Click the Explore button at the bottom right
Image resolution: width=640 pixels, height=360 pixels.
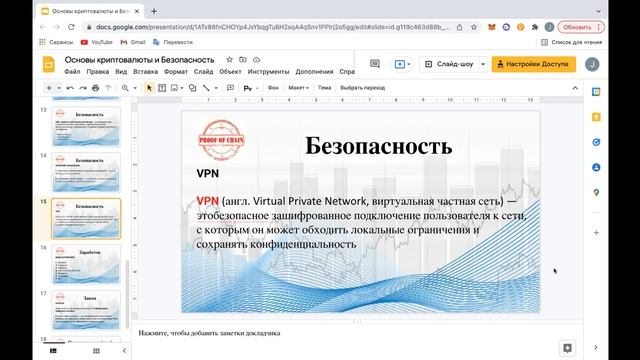567,348
